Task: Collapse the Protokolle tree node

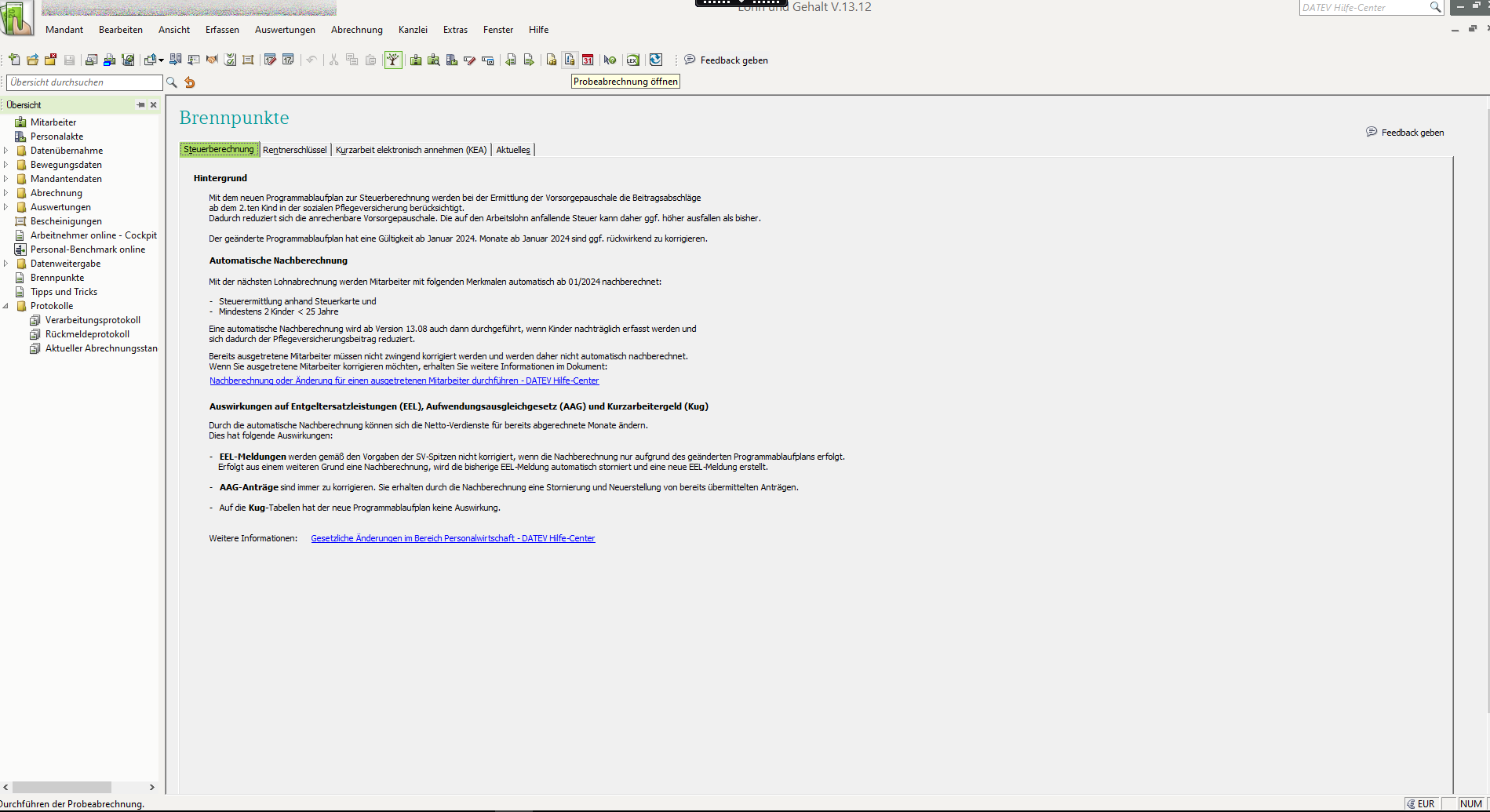Action: click(x=6, y=306)
